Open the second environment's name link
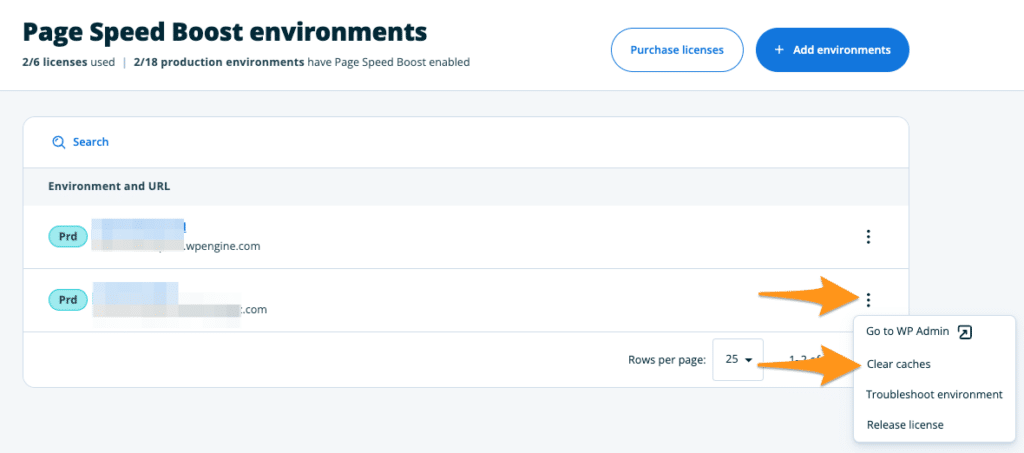1024x453 pixels. (x=135, y=291)
